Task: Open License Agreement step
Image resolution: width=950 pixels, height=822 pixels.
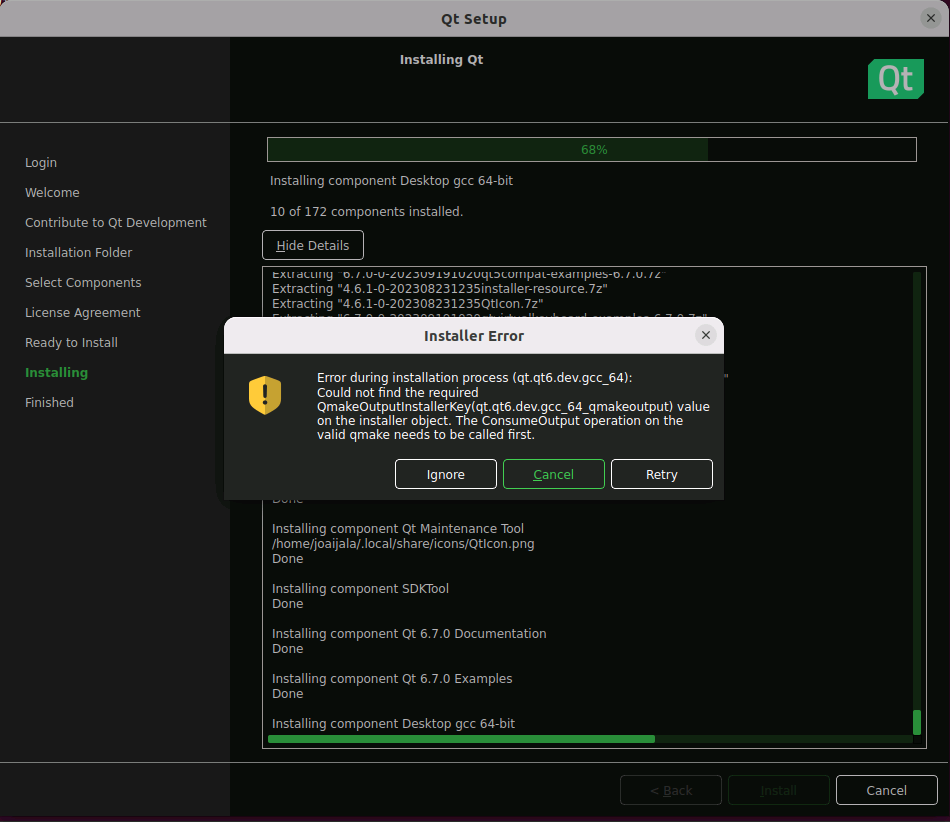Action: tap(82, 313)
